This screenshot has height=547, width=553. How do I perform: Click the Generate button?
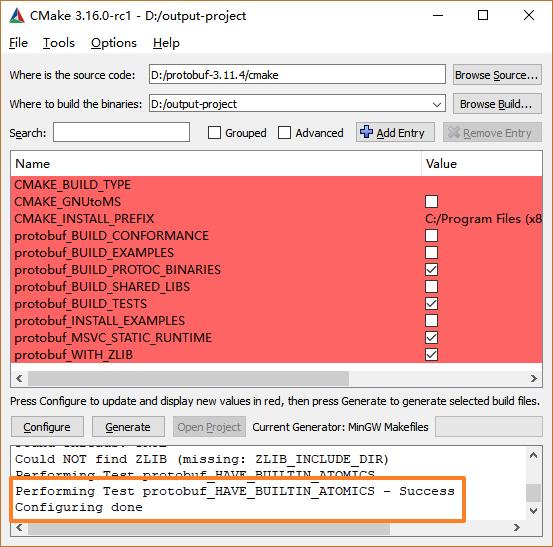pos(128,427)
